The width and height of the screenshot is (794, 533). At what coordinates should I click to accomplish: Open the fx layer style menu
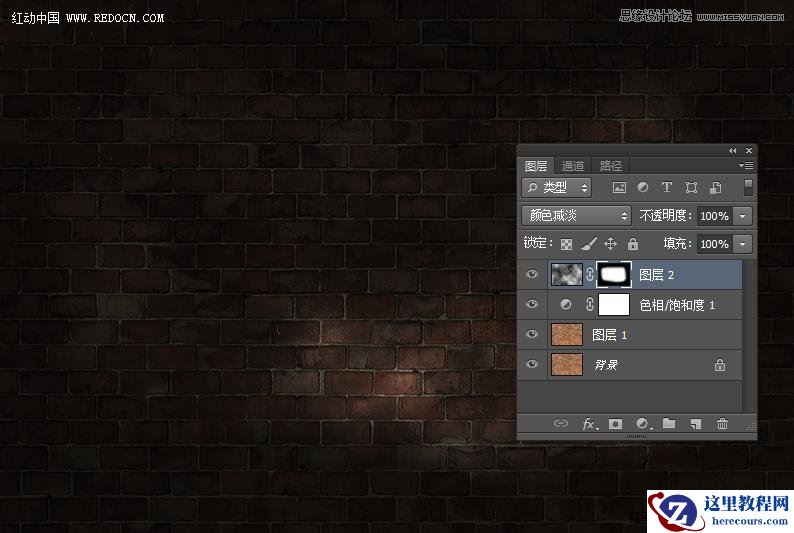589,424
